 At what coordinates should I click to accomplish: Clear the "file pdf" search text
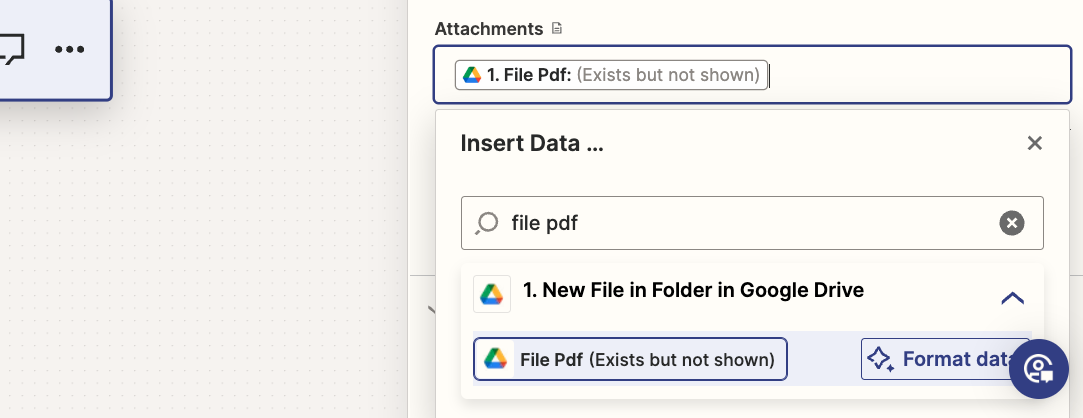point(1012,223)
